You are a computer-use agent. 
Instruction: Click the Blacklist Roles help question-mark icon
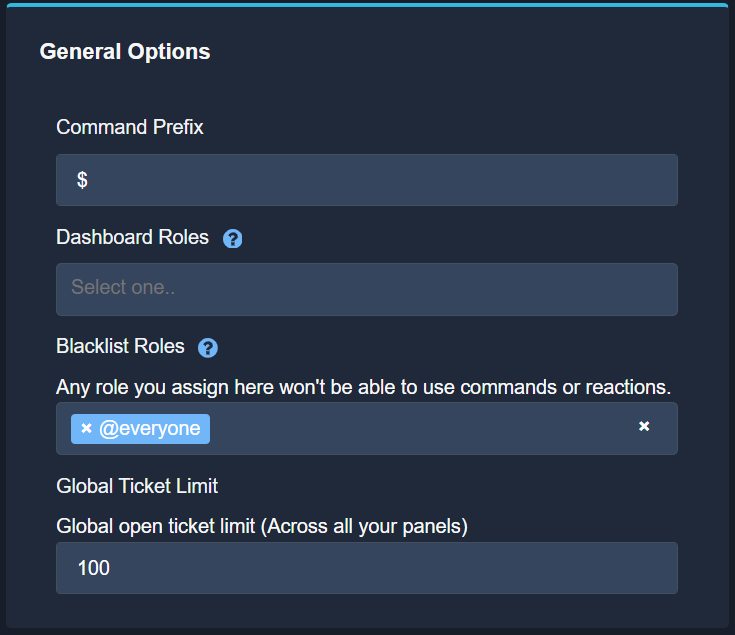point(208,347)
